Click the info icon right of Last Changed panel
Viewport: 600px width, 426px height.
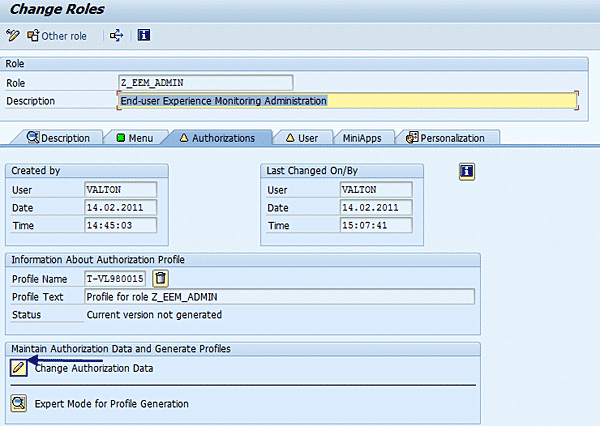[x=466, y=171]
